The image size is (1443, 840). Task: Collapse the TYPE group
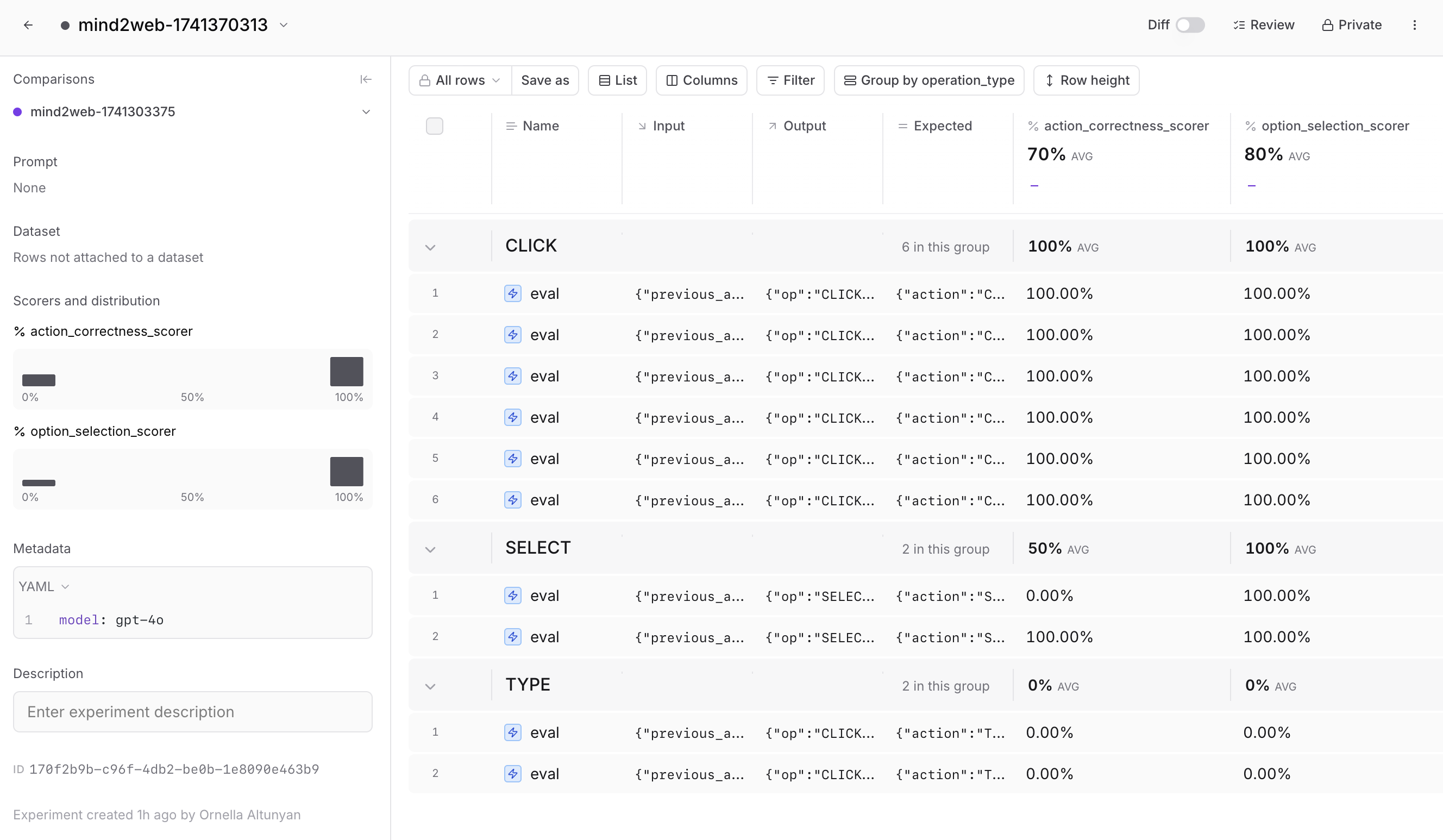pos(431,686)
